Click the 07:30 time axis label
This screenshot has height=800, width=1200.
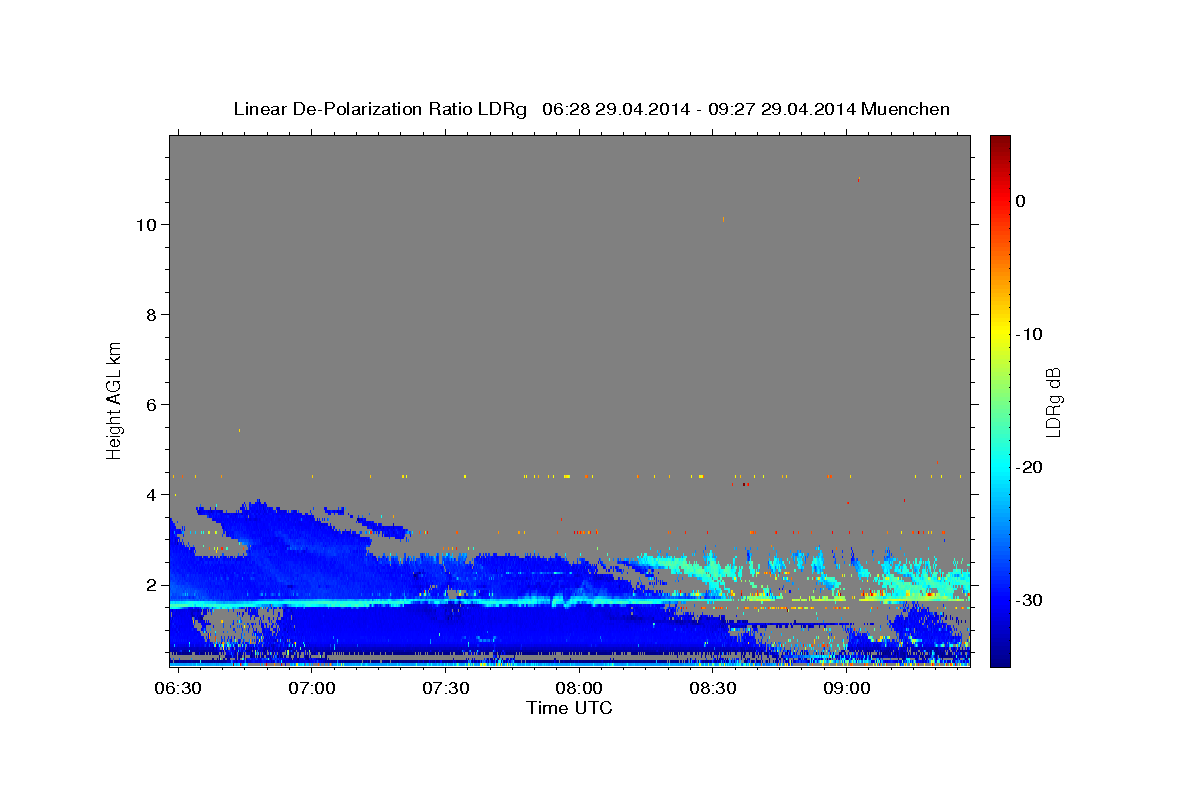(x=445, y=689)
